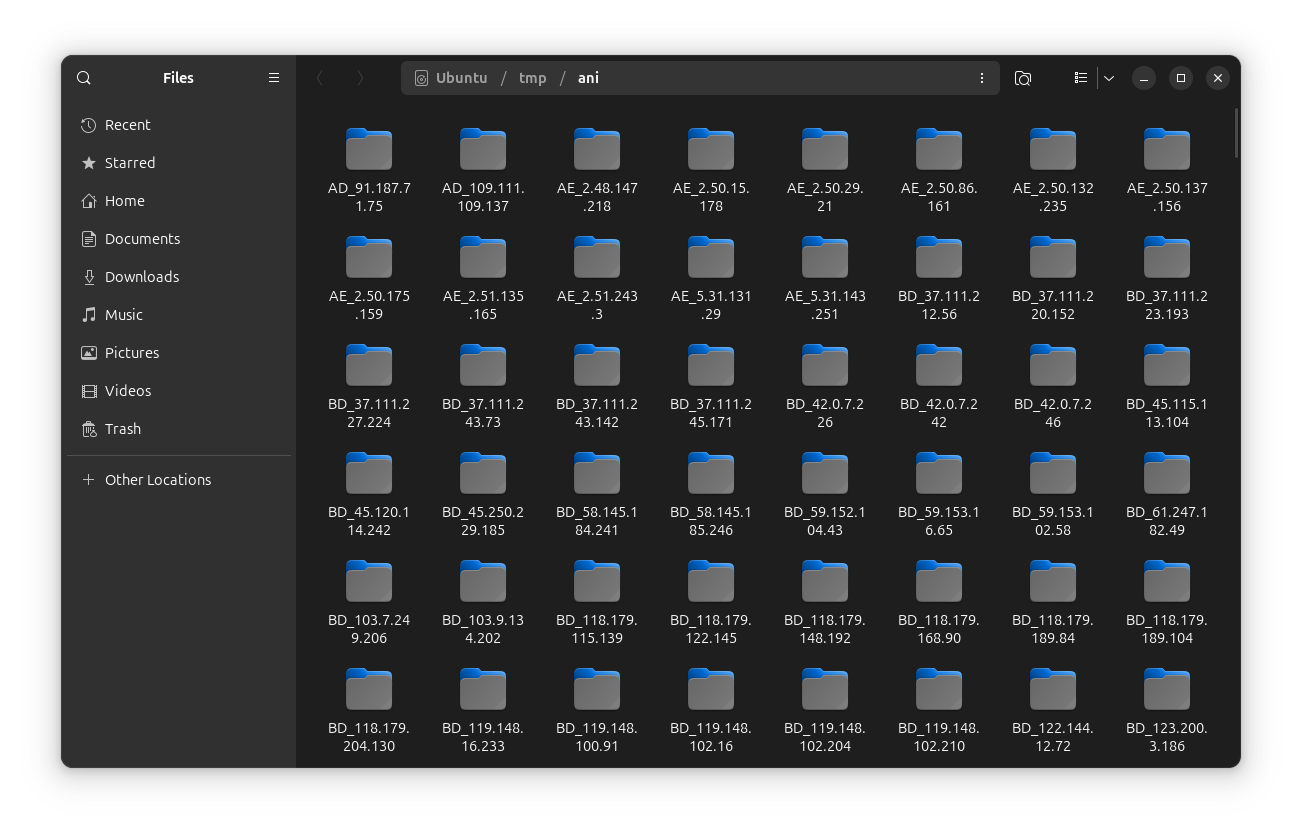Open the Recent sidebar item
Image resolution: width=1302 pixels, height=835 pixels.
[127, 125]
